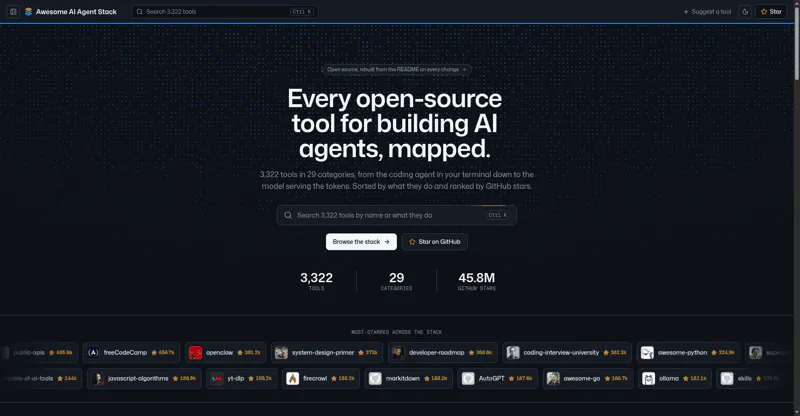This screenshot has width=800, height=416.
Task: Click the javascript-algorithms avatar icon
Action: pos(97,379)
